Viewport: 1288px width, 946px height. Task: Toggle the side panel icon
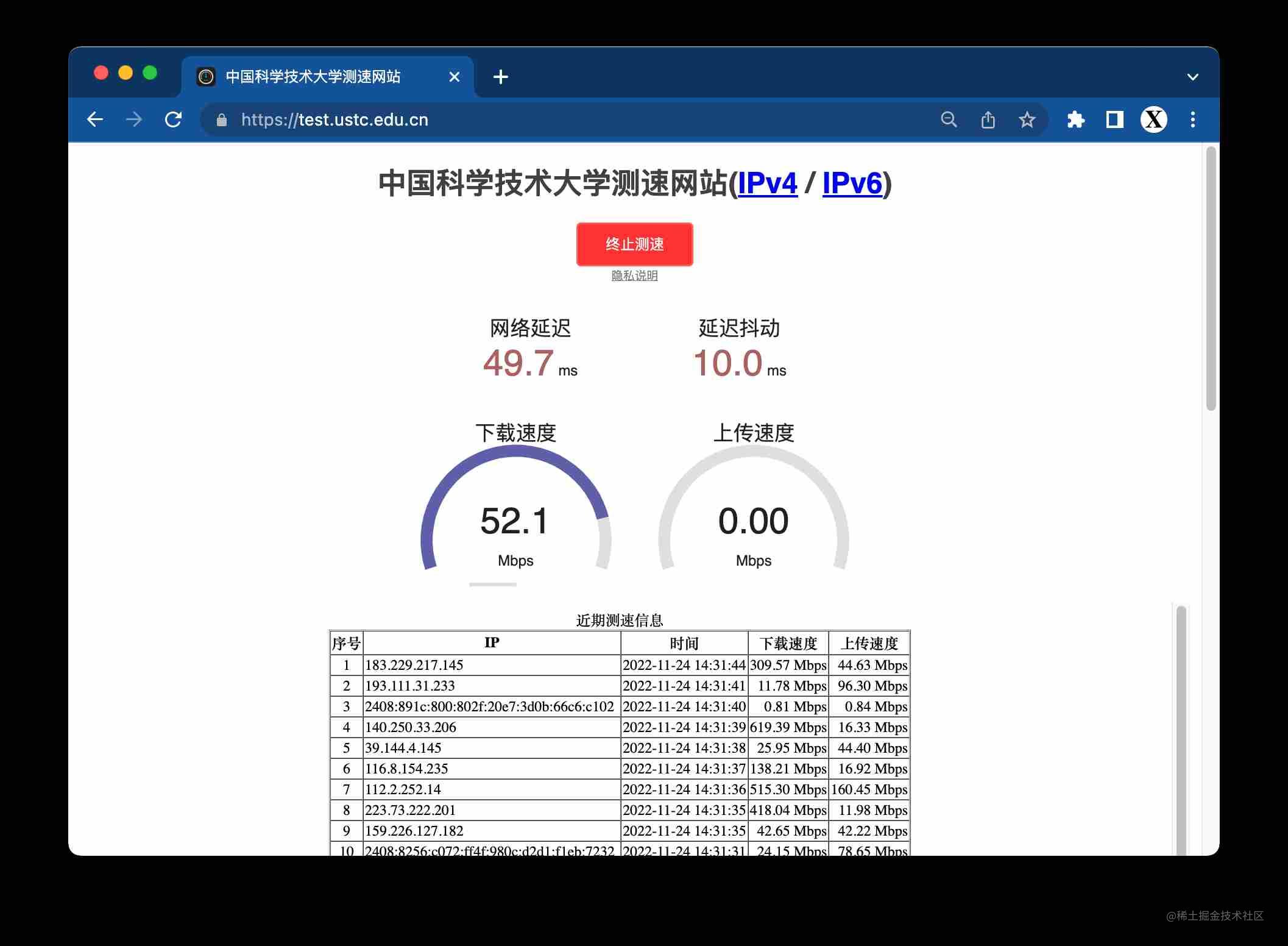[1115, 119]
